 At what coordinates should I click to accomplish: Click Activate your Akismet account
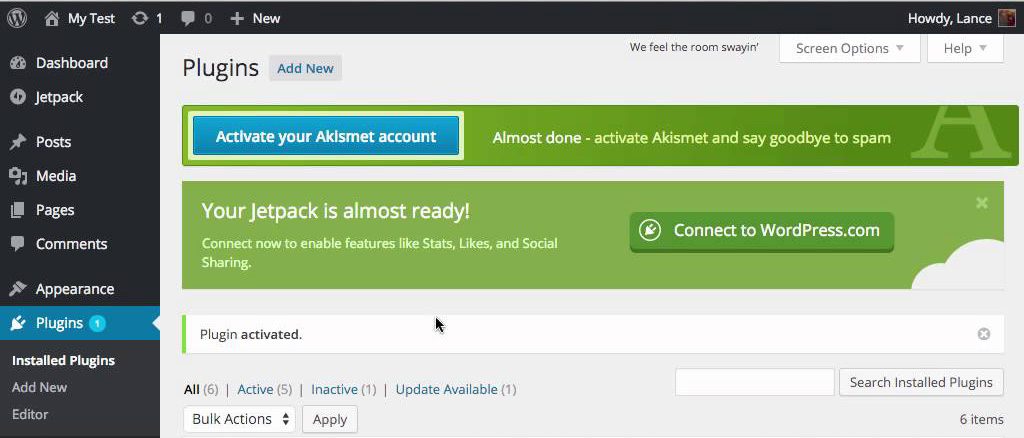click(x=326, y=136)
